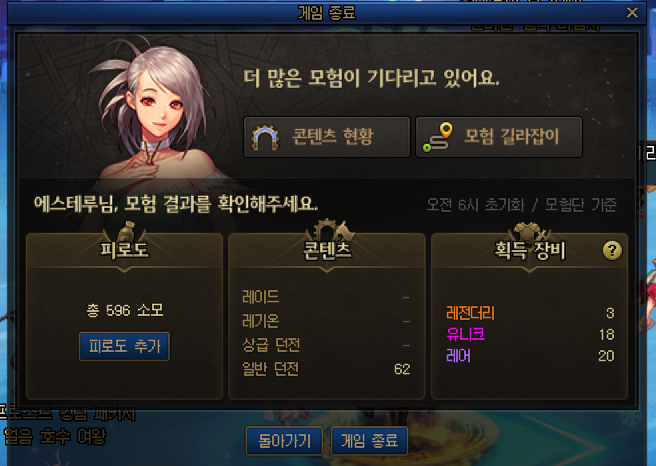The width and height of the screenshot is (656, 466).
Task: Open the 모험 길라잡이 guide button
Action: (x=499, y=137)
